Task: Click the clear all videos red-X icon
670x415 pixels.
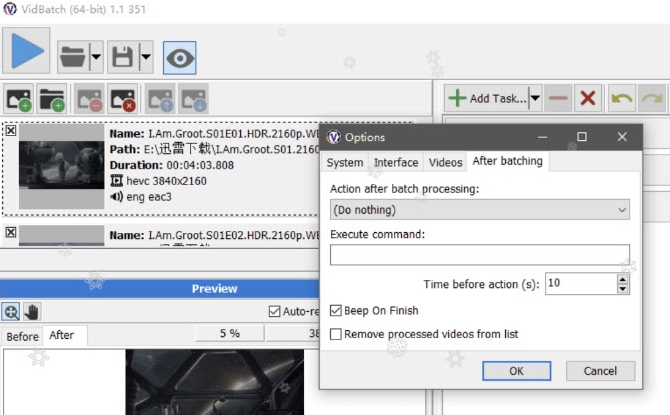Action: (123, 100)
